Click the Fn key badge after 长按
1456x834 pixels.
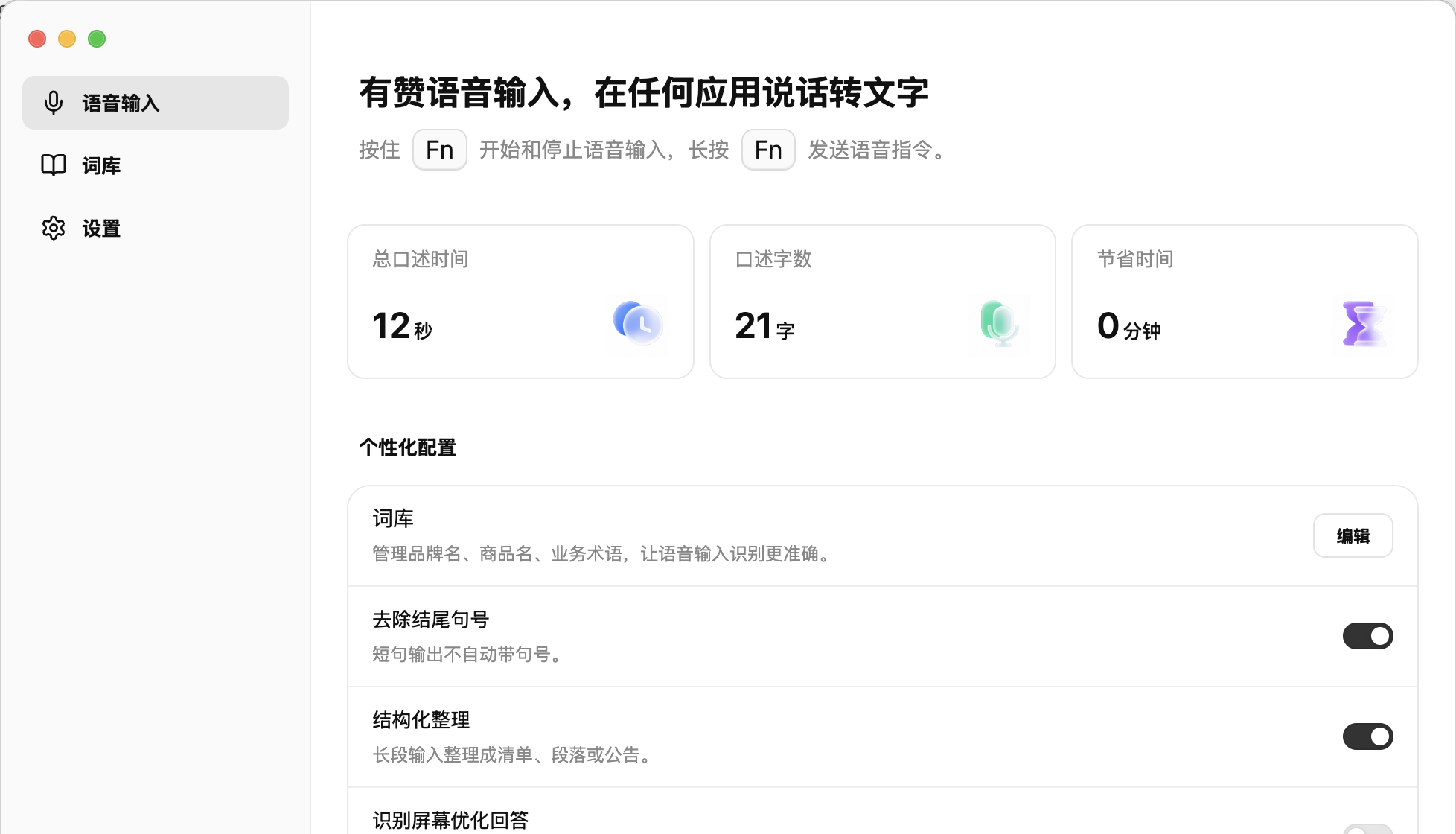768,150
